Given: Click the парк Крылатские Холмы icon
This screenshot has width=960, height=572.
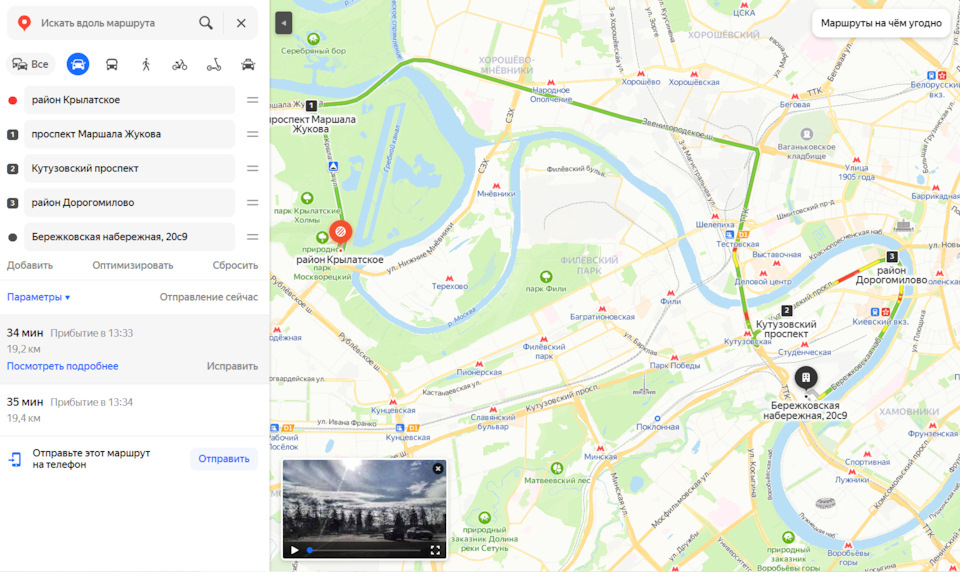Looking at the screenshot, I should point(307,198).
